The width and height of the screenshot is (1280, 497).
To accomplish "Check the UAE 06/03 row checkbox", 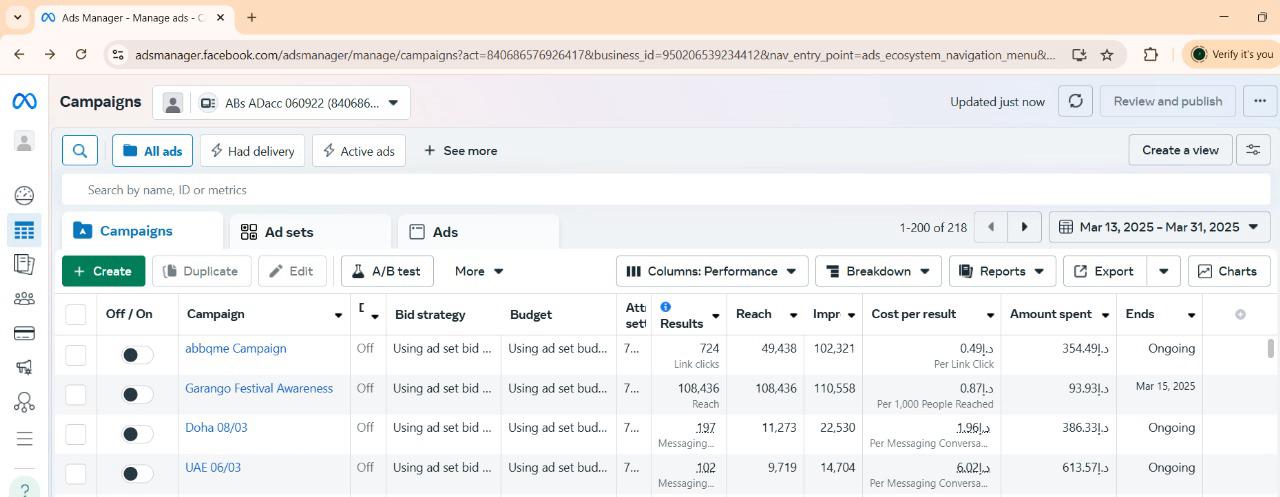I will [x=76, y=473].
